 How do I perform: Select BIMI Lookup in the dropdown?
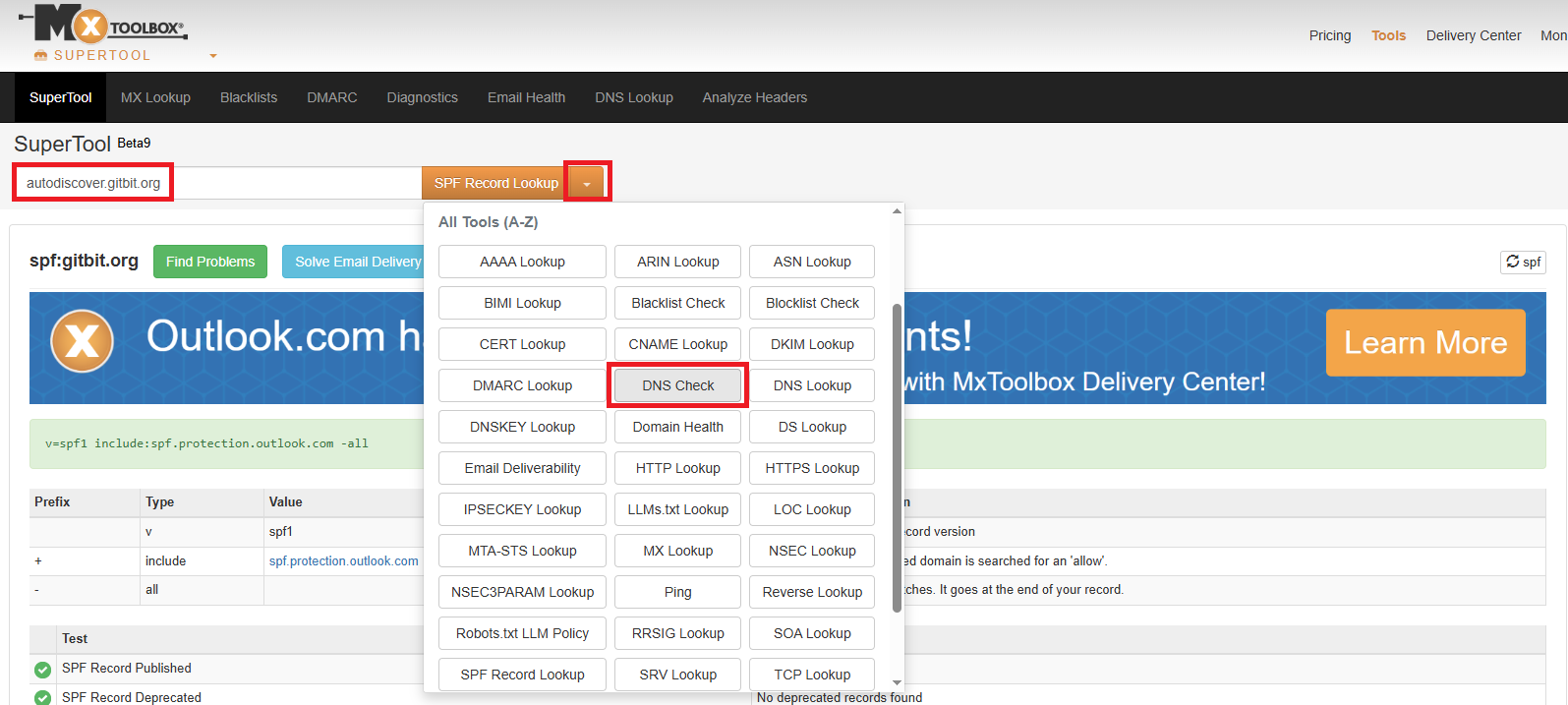(522, 303)
